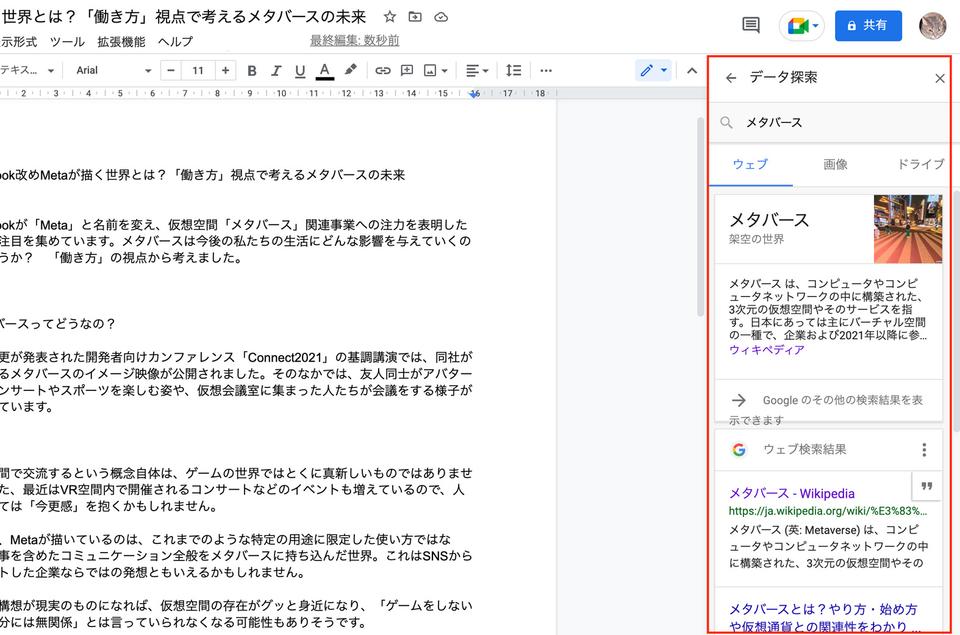Open the account profile avatar
Viewport: 960px width, 635px height.
(x=932, y=26)
